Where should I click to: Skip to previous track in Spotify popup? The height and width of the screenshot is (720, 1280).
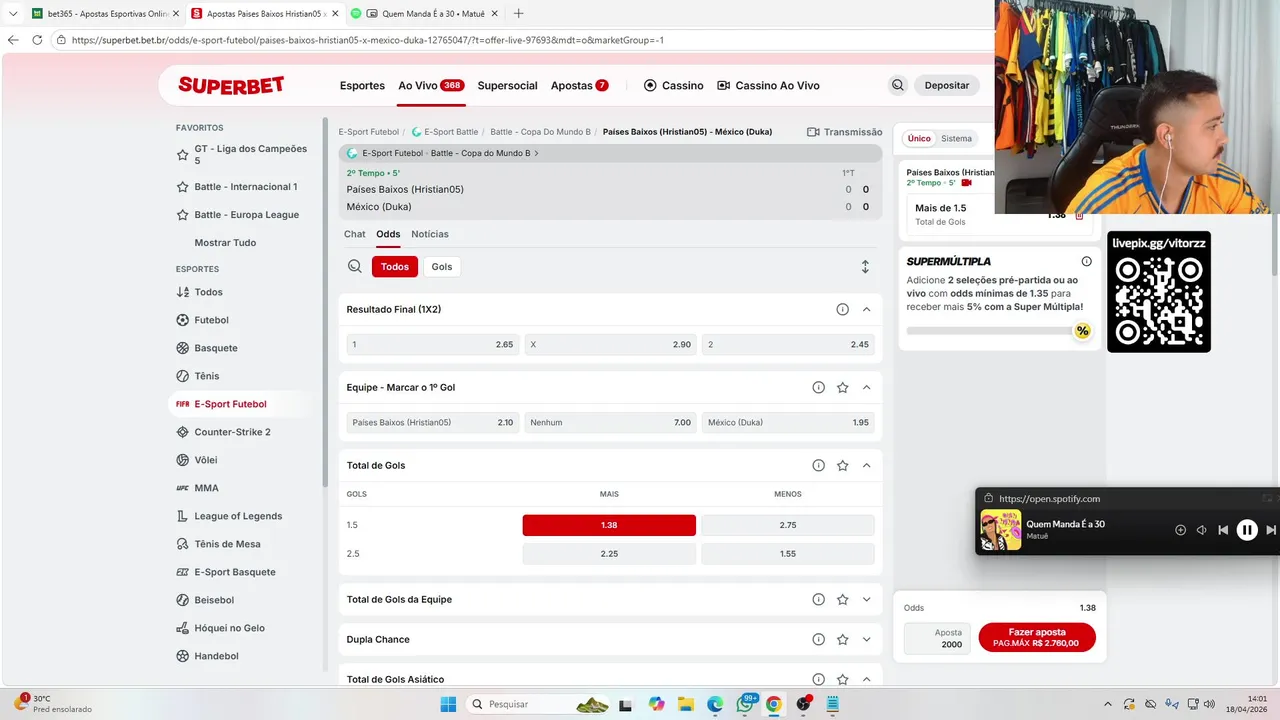tap(1223, 530)
